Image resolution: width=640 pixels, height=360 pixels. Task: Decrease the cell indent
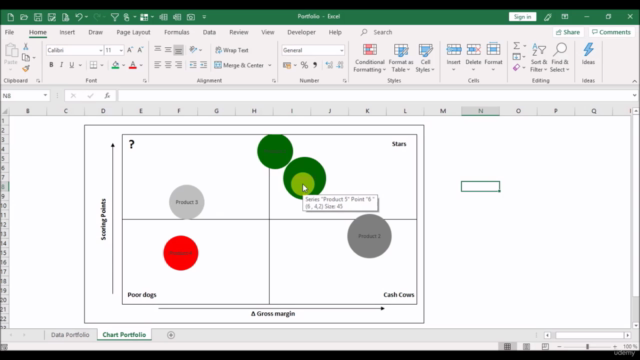(x=193, y=65)
